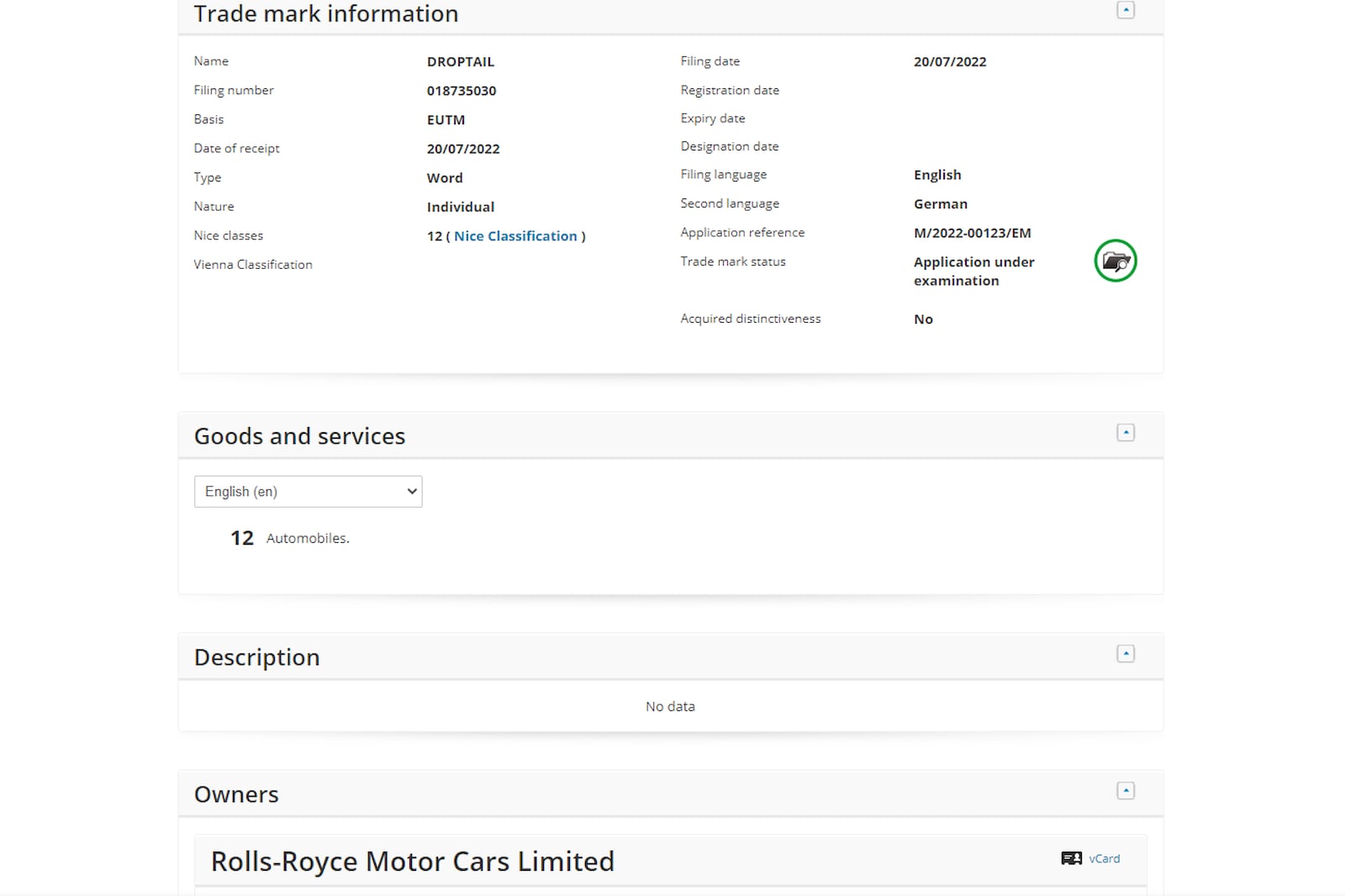Click the Designation date label
Viewport: 1345px width, 896px height.
pos(730,146)
